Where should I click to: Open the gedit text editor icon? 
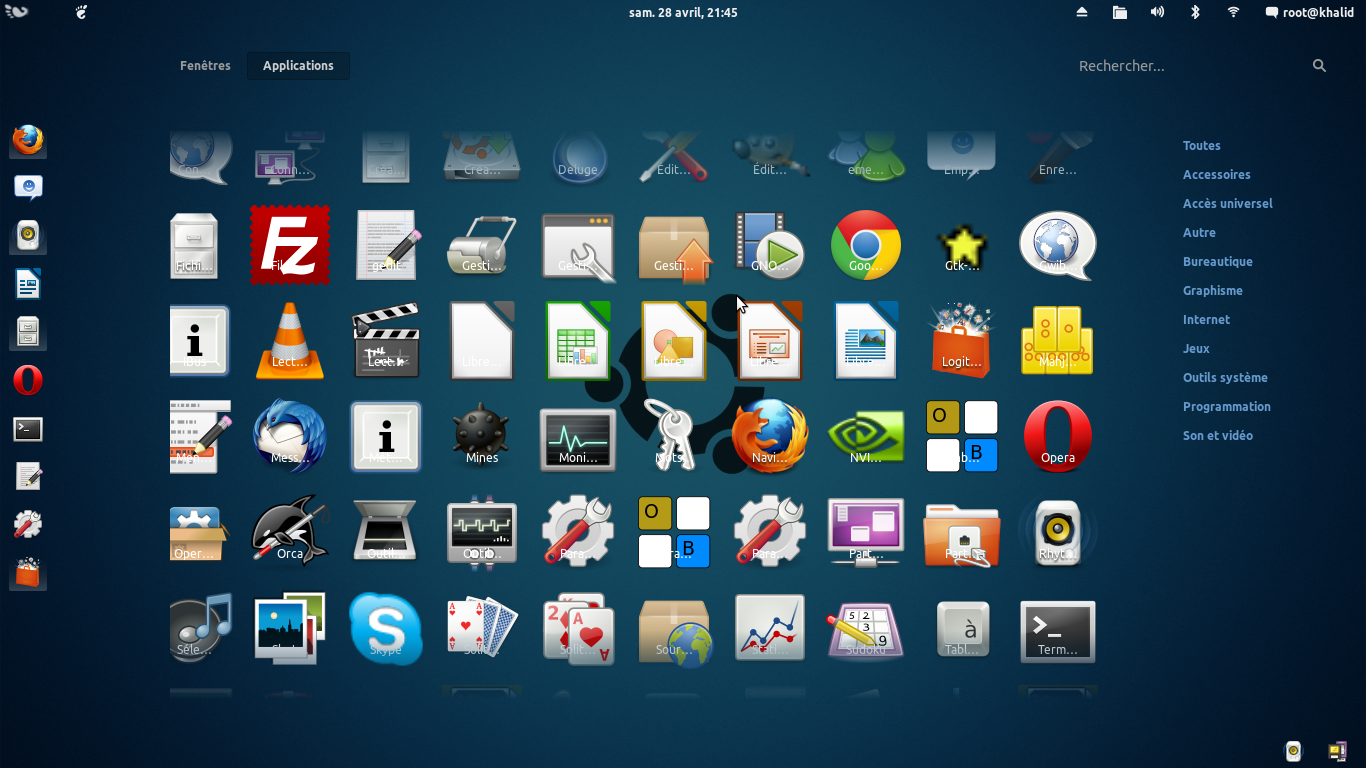pos(388,245)
